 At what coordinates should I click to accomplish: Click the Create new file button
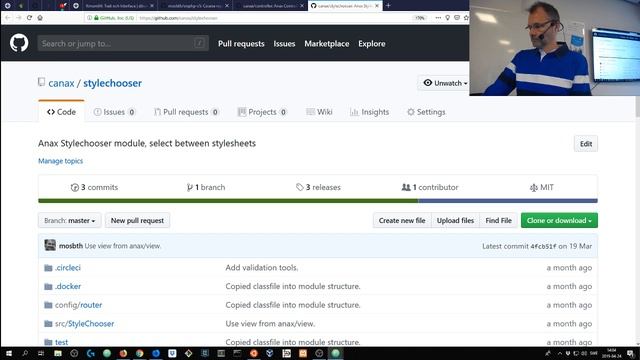coord(402,220)
